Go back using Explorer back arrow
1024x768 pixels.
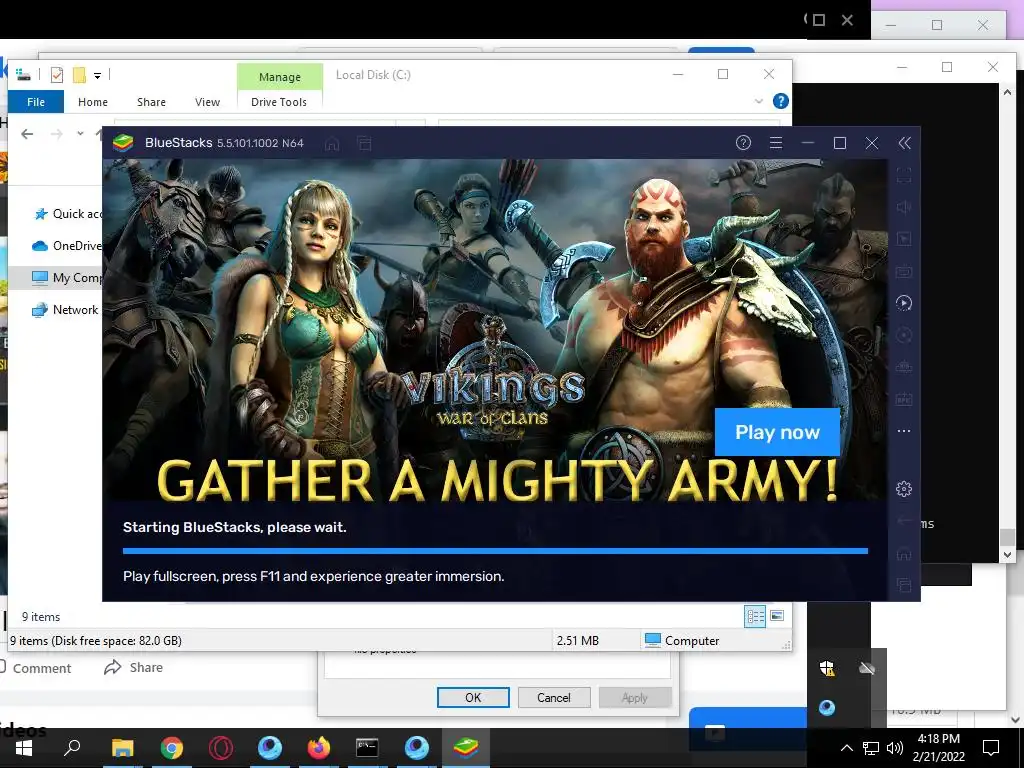(27, 134)
